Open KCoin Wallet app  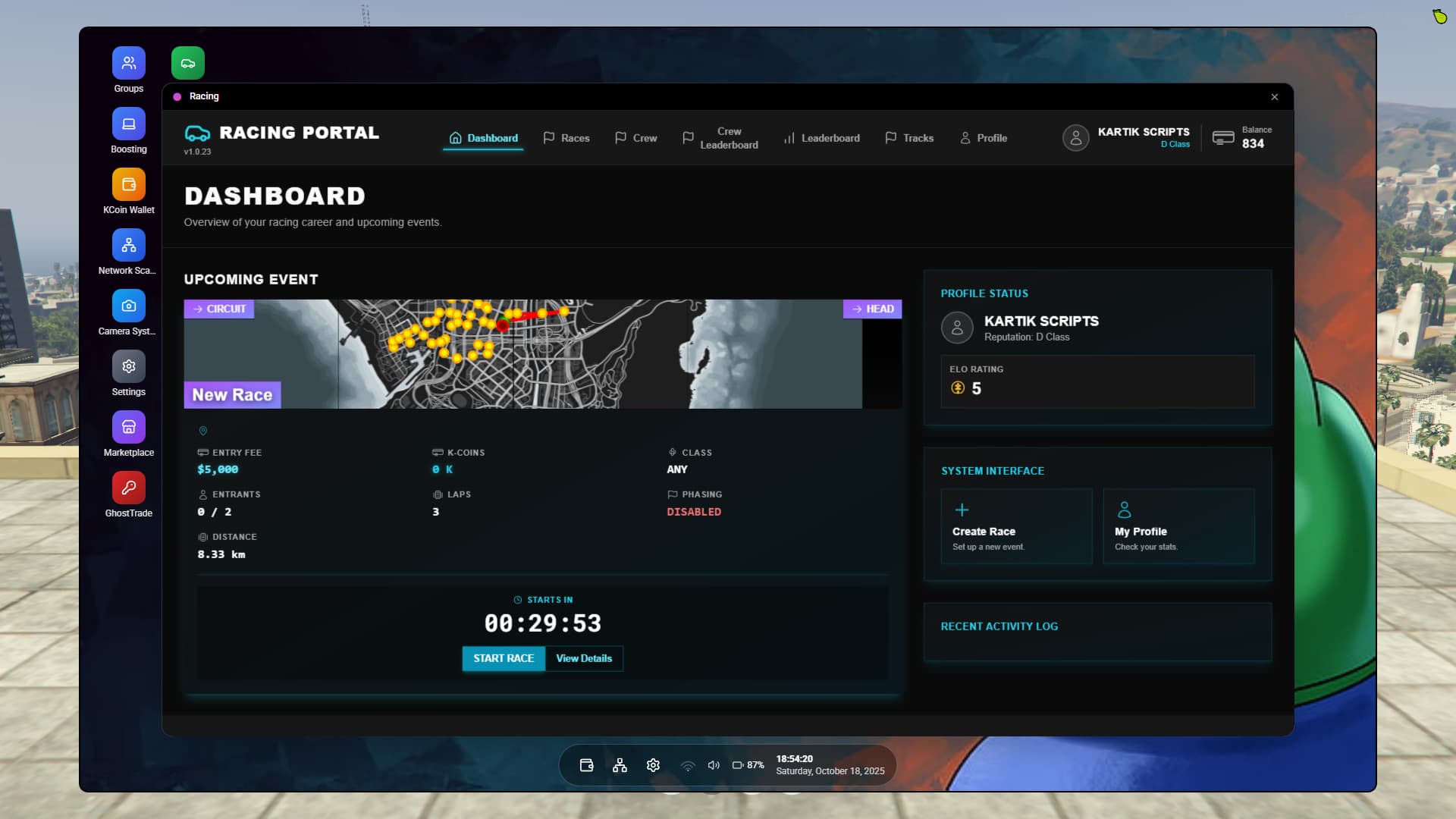pyautogui.click(x=129, y=184)
